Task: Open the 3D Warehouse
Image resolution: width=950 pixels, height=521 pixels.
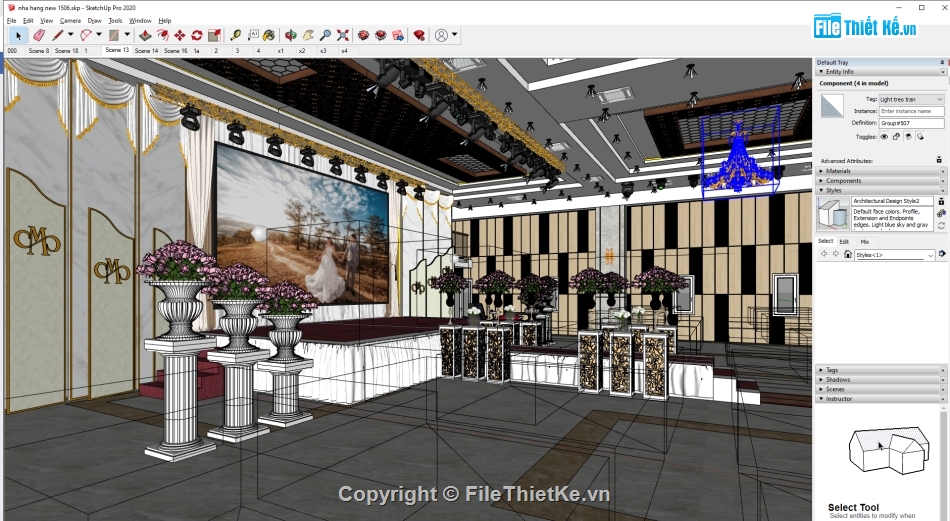Action: pyautogui.click(x=364, y=36)
